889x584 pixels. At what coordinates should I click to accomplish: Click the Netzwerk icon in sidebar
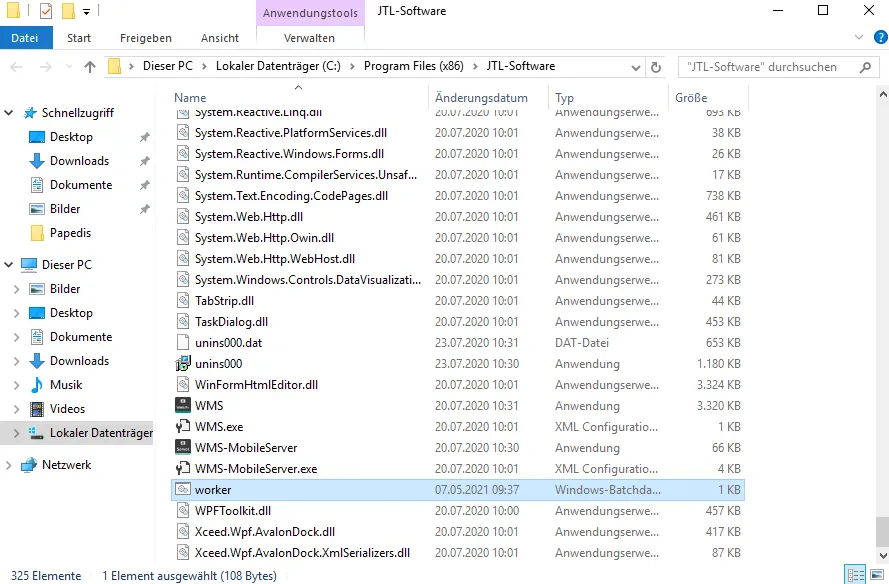(29, 465)
